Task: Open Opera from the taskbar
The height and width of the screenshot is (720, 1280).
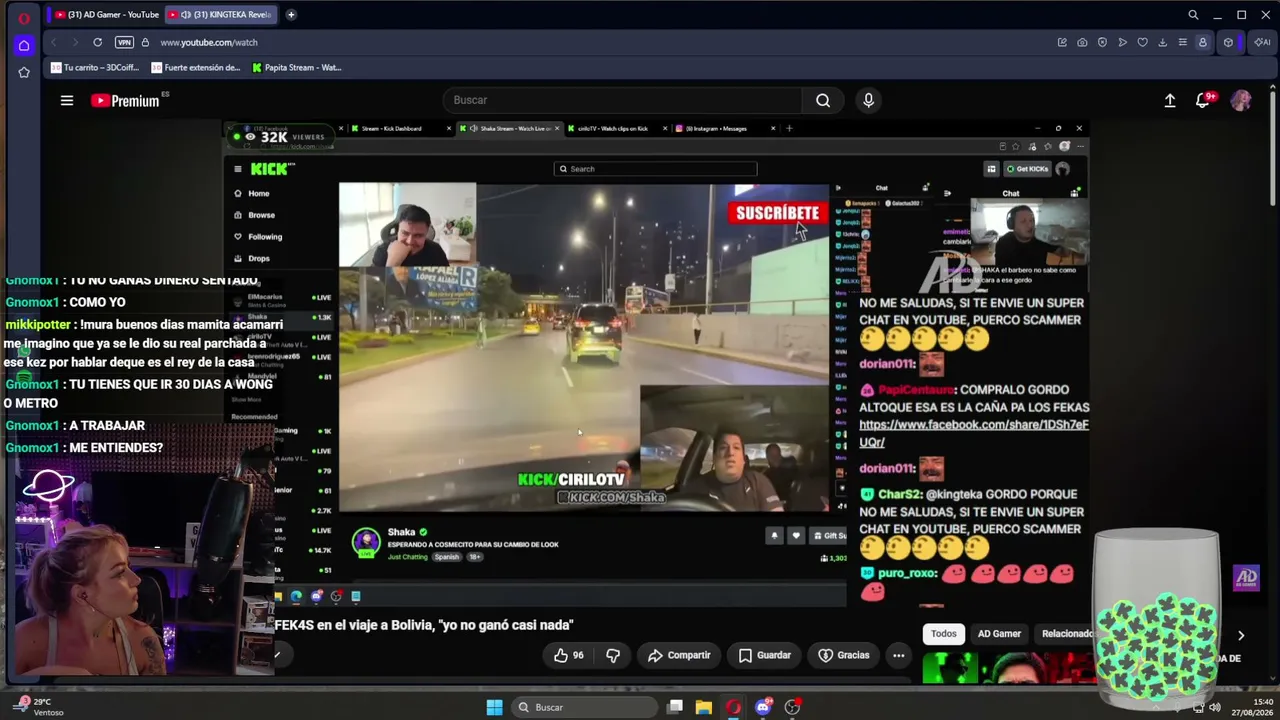Action: 733,707
